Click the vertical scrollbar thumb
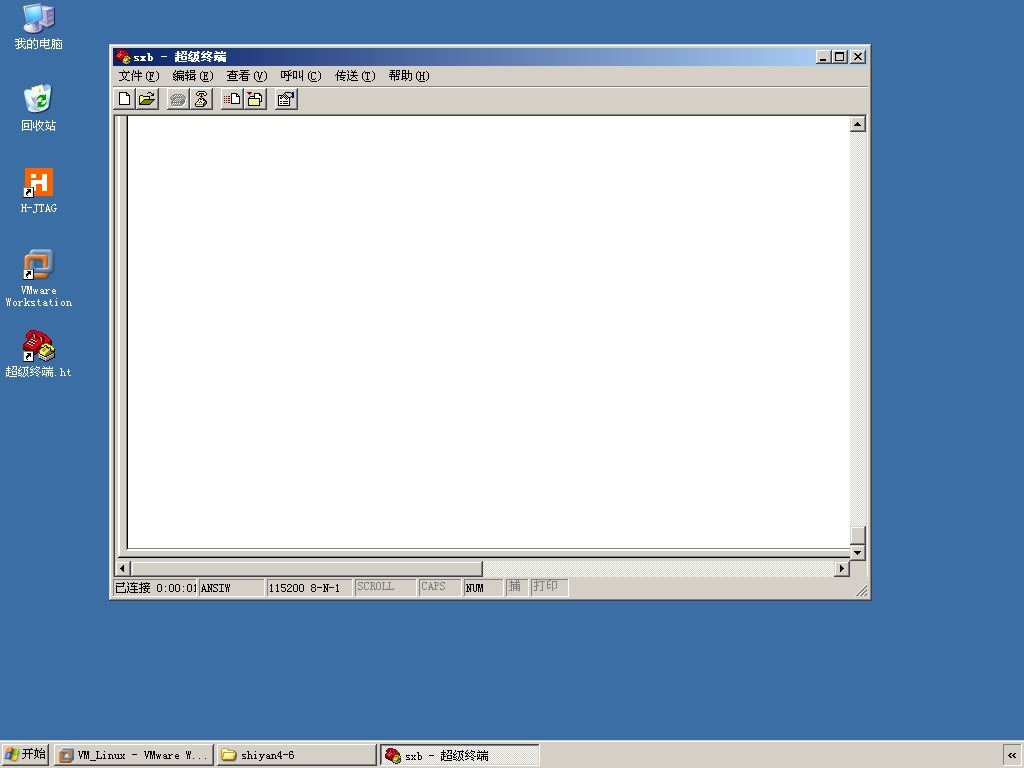Screen dimensions: 1024x768 (x=858, y=536)
